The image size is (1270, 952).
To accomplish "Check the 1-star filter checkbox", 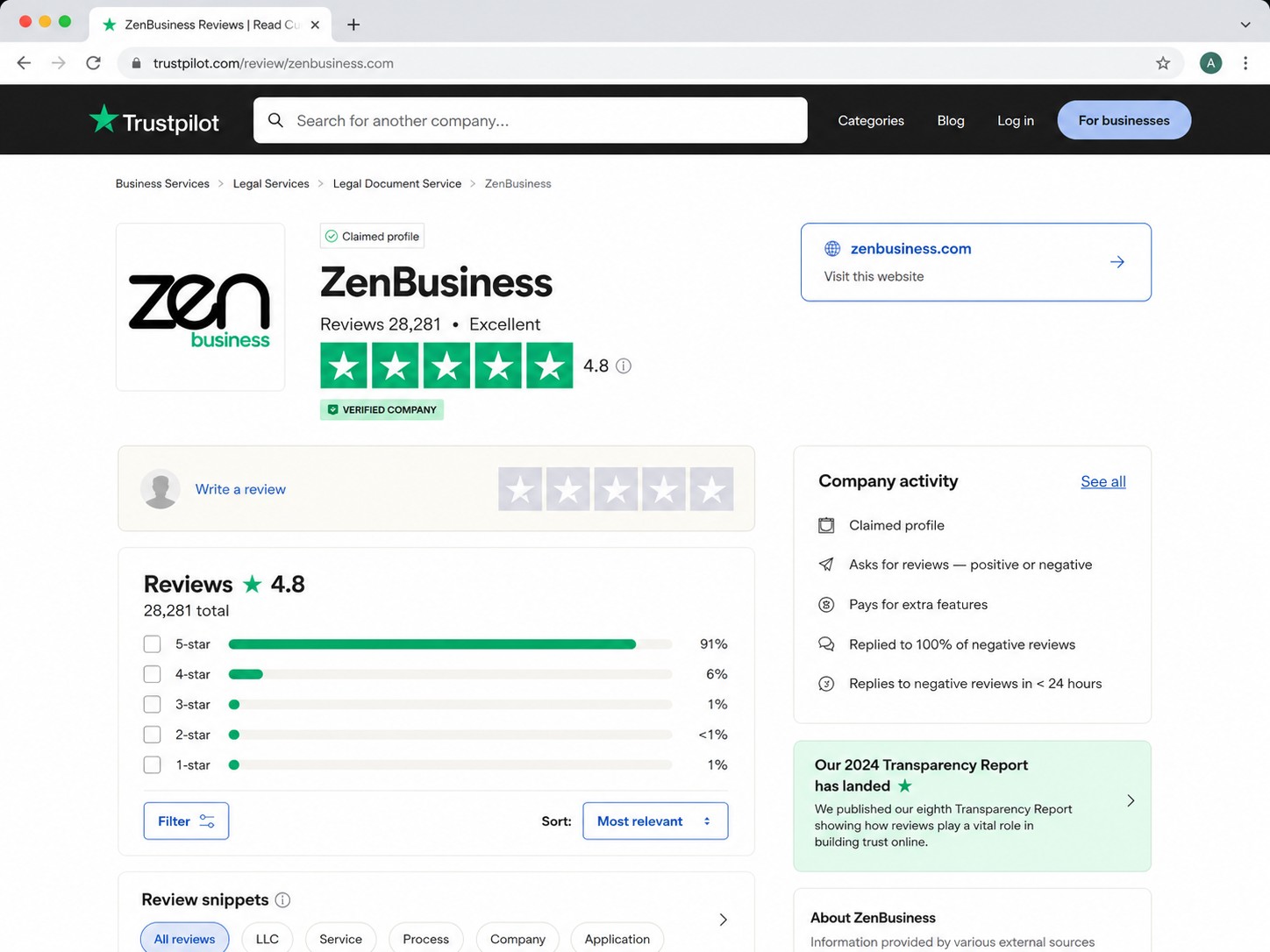I will point(152,765).
